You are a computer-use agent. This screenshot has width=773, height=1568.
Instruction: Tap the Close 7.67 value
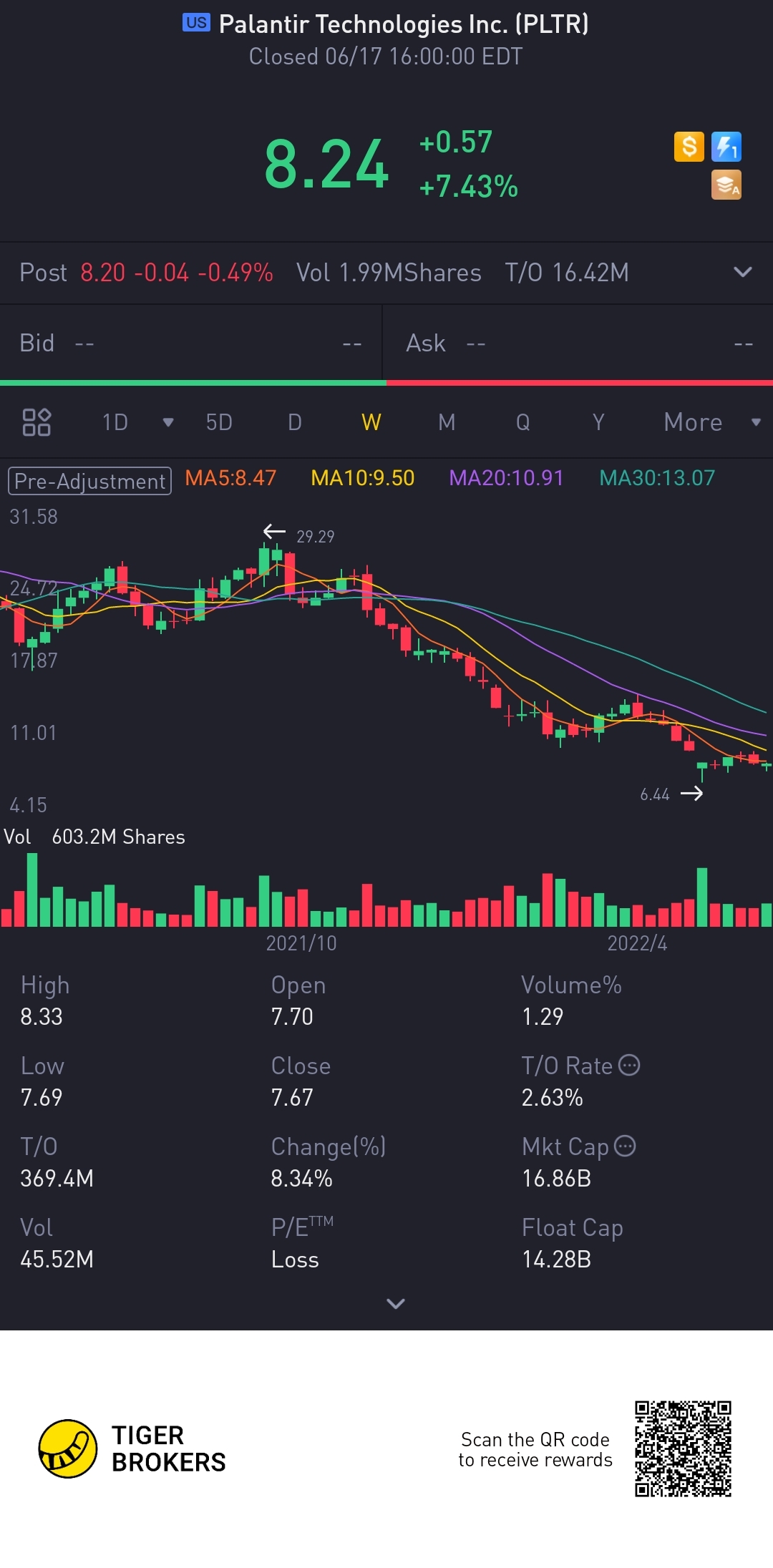point(292,1097)
